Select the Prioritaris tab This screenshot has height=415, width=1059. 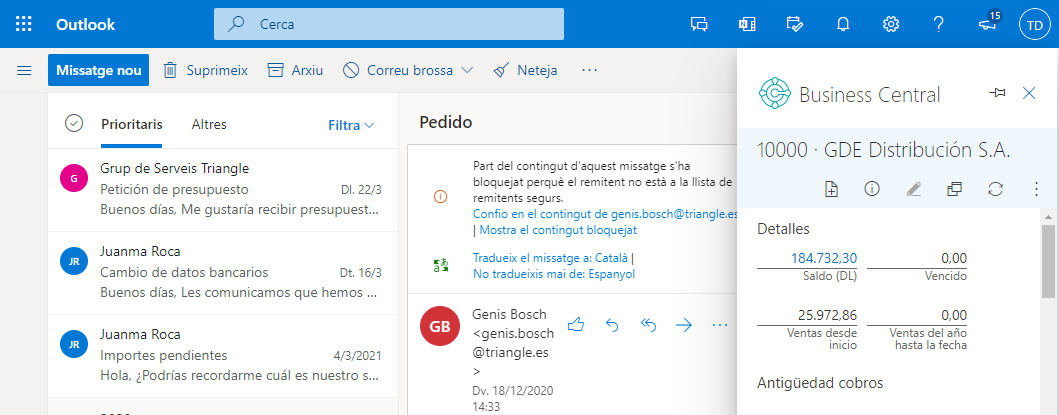131,124
